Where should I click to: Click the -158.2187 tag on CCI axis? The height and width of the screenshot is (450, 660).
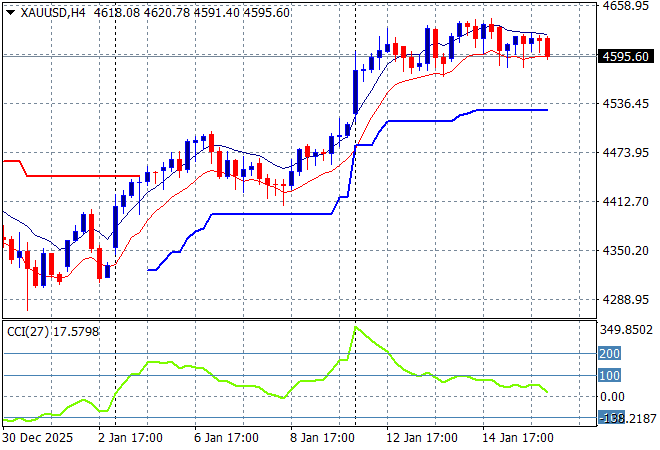pyautogui.click(x=627, y=418)
